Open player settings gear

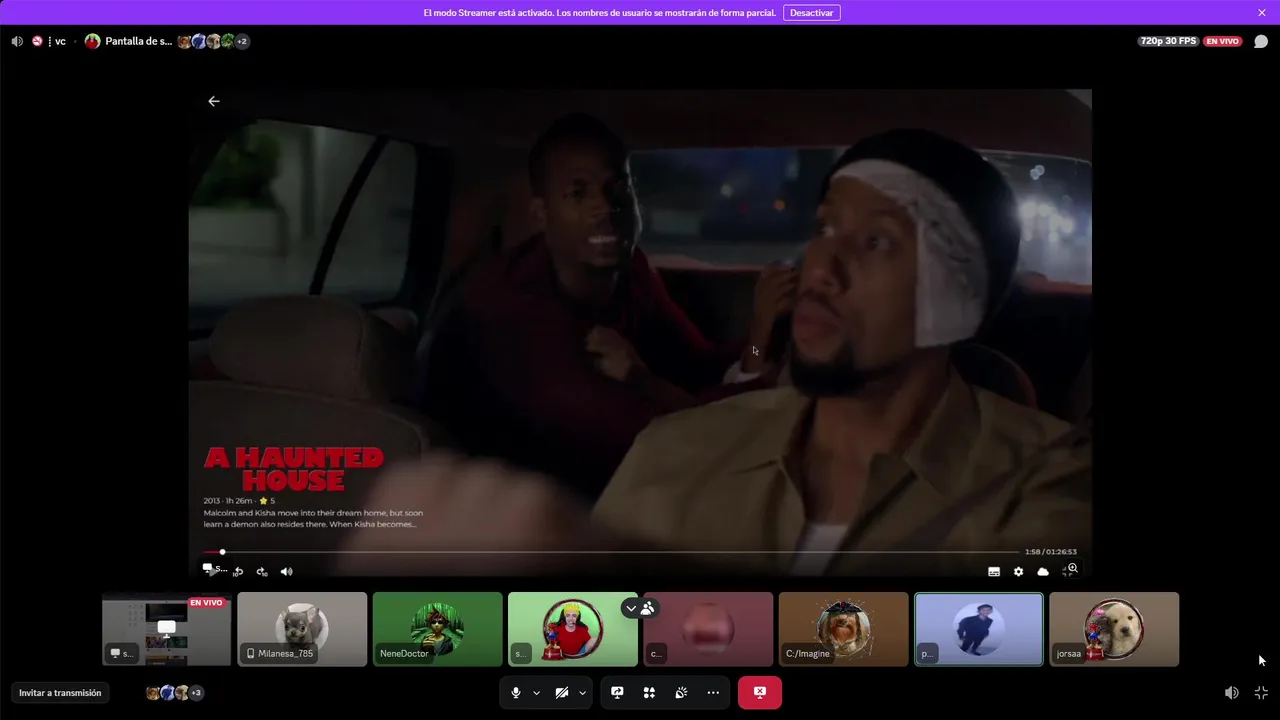click(x=1018, y=572)
